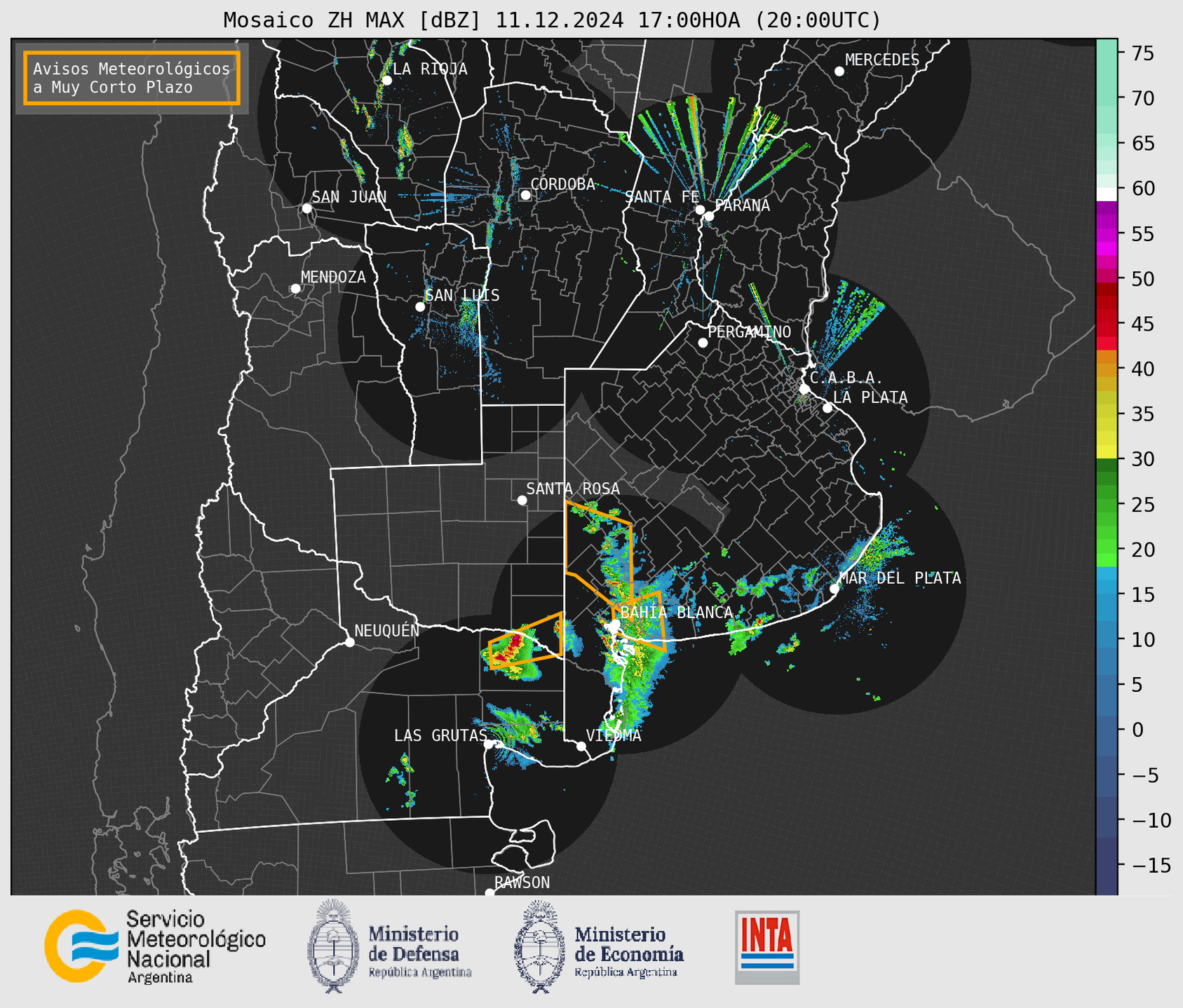
Task: Click the 55 dBZ magenta color band
Action: pyautogui.click(x=1106, y=233)
